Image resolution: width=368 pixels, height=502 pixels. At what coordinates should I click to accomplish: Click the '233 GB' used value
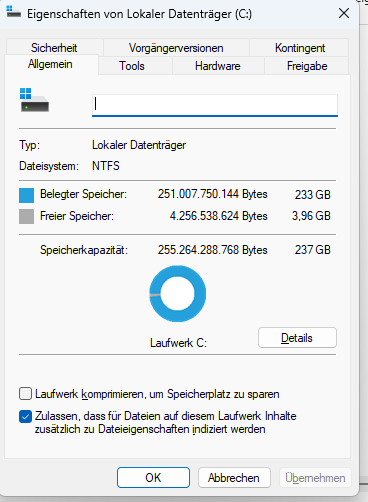click(313, 194)
